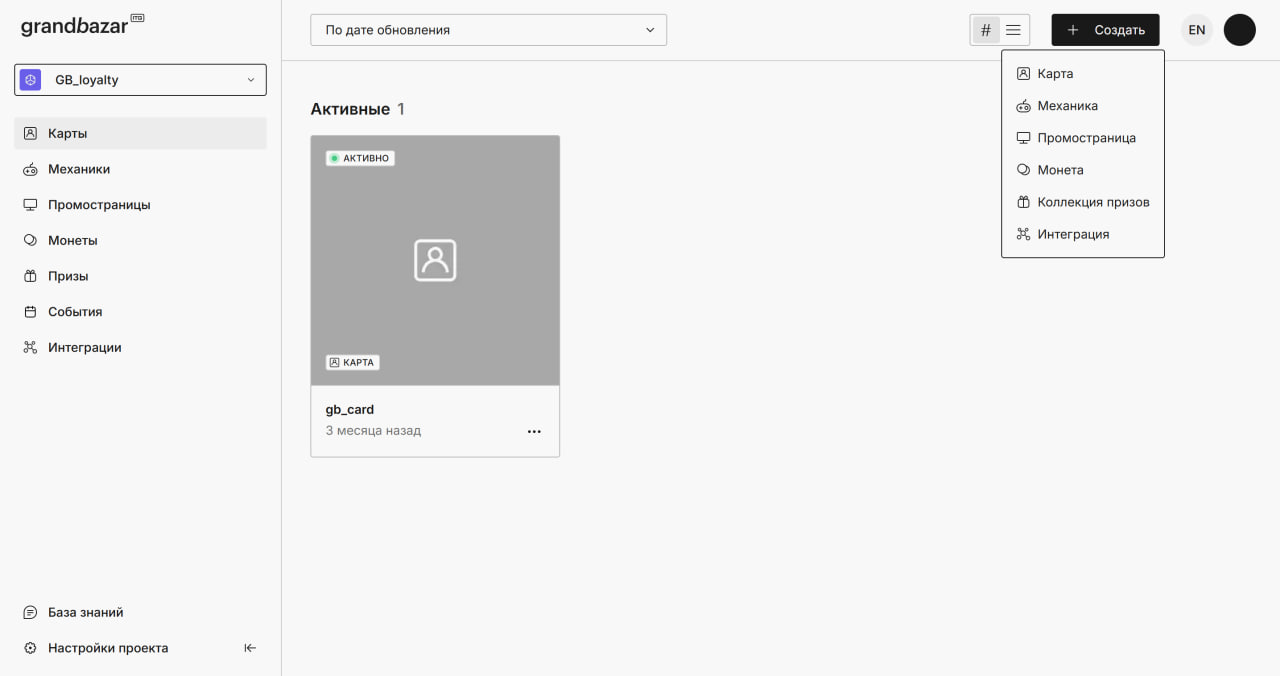This screenshot has width=1280, height=676.
Task: Open События in the sidebar
Action: [140, 312]
